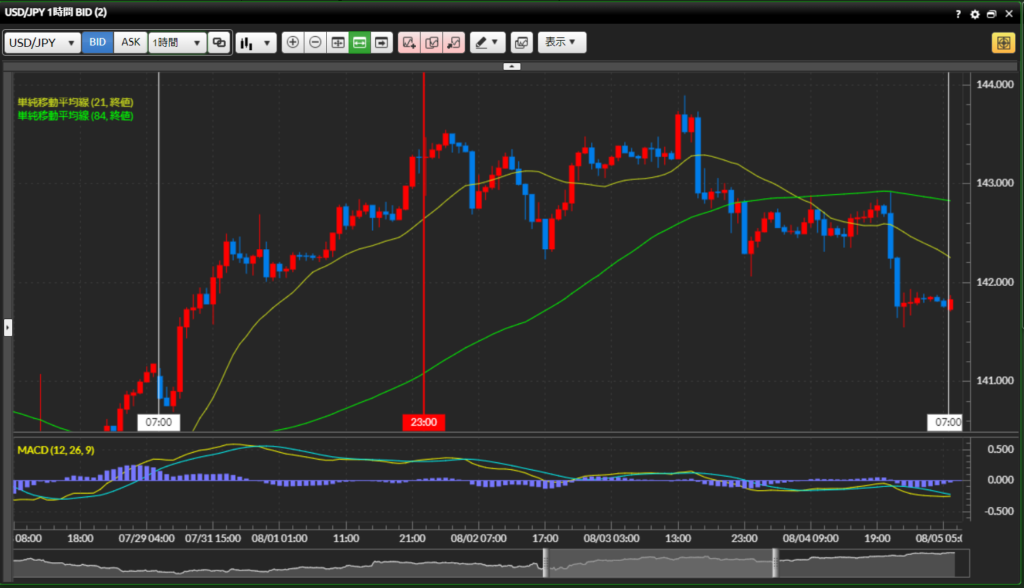Click the zoom in (plus) chart icon

[292, 43]
